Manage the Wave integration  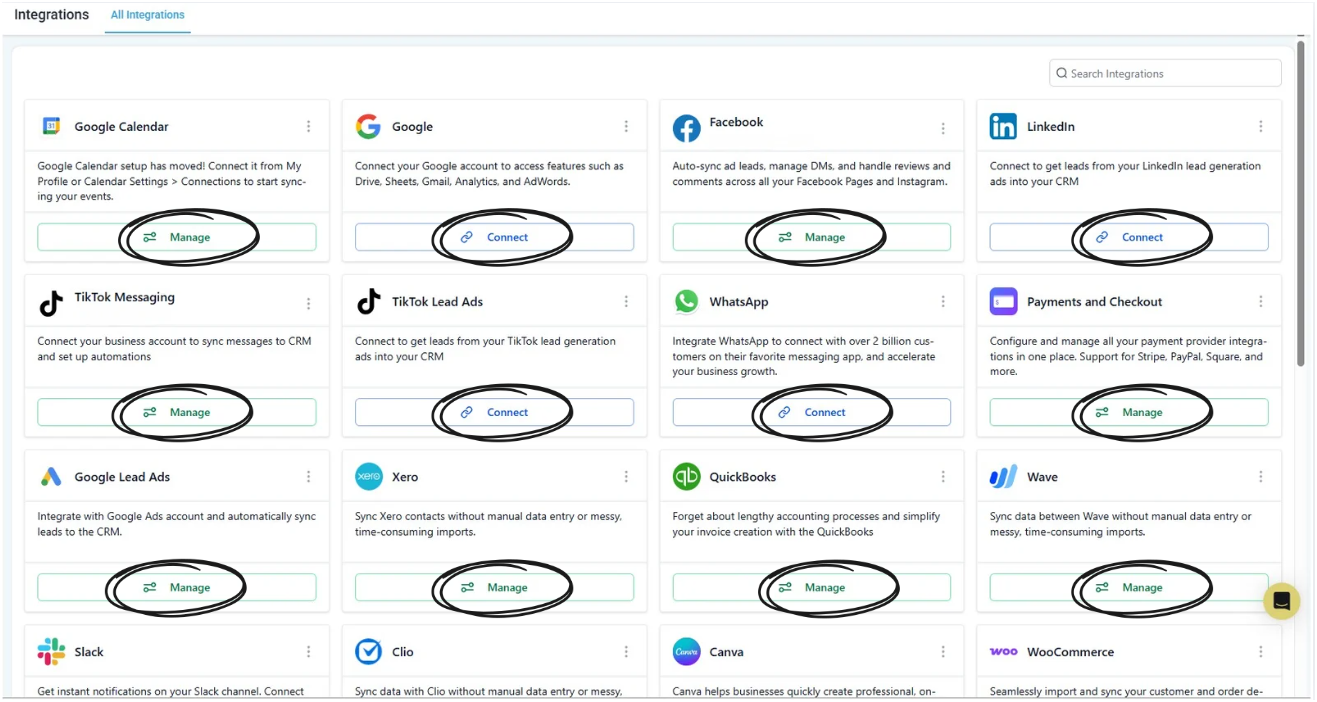1129,587
